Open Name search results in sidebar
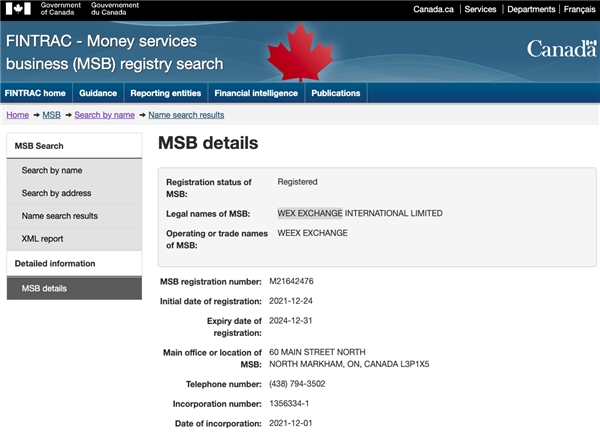The image size is (600, 433). (x=60, y=216)
